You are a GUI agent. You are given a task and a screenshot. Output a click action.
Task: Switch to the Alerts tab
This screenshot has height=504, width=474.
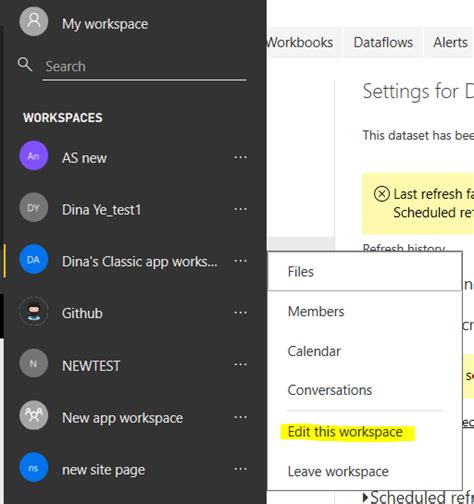click(449, 42)
